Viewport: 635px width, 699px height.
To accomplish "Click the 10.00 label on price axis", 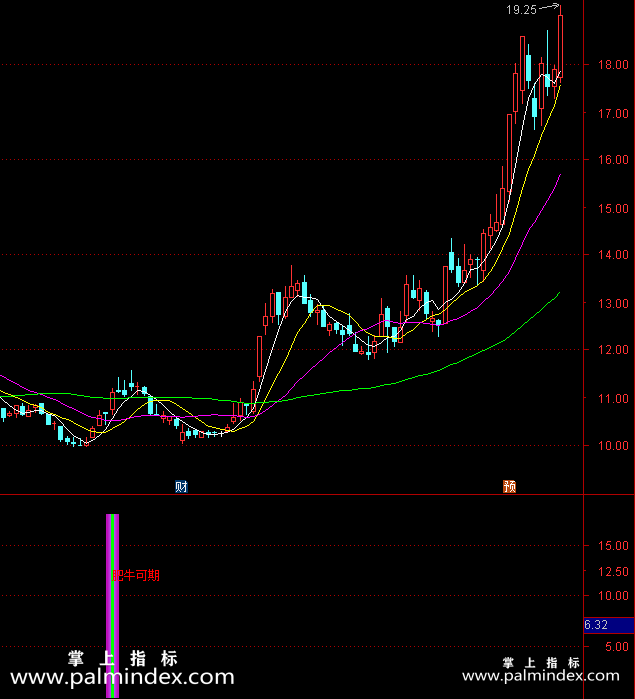I will [x=613, y=445].
